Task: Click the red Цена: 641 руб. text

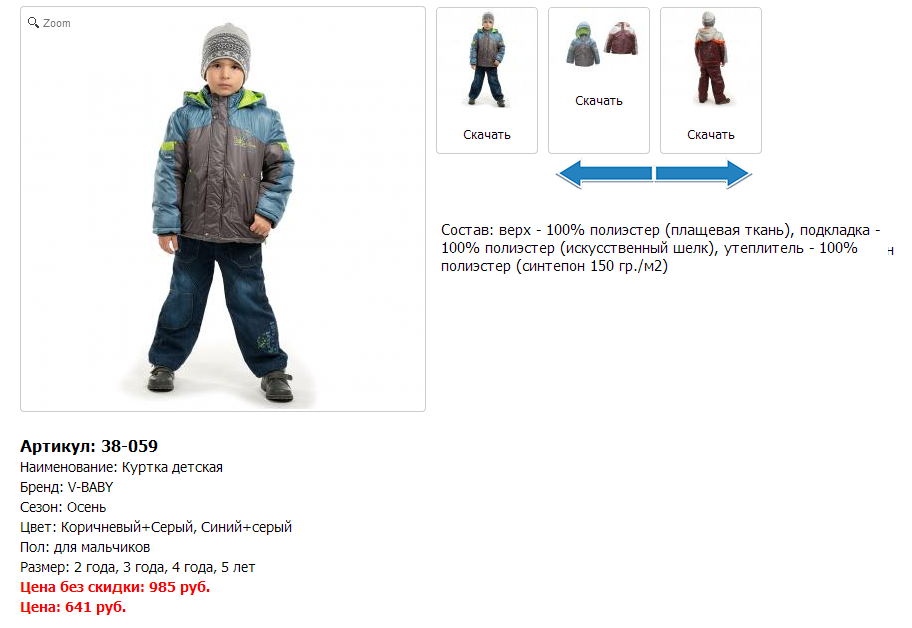Action: 73,607
